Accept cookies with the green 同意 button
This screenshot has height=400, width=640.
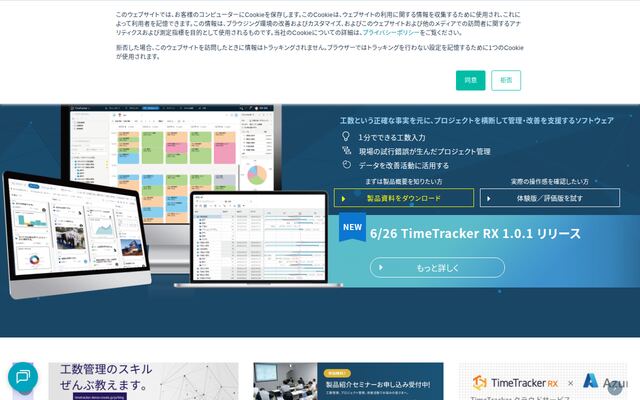click(471, 80)
